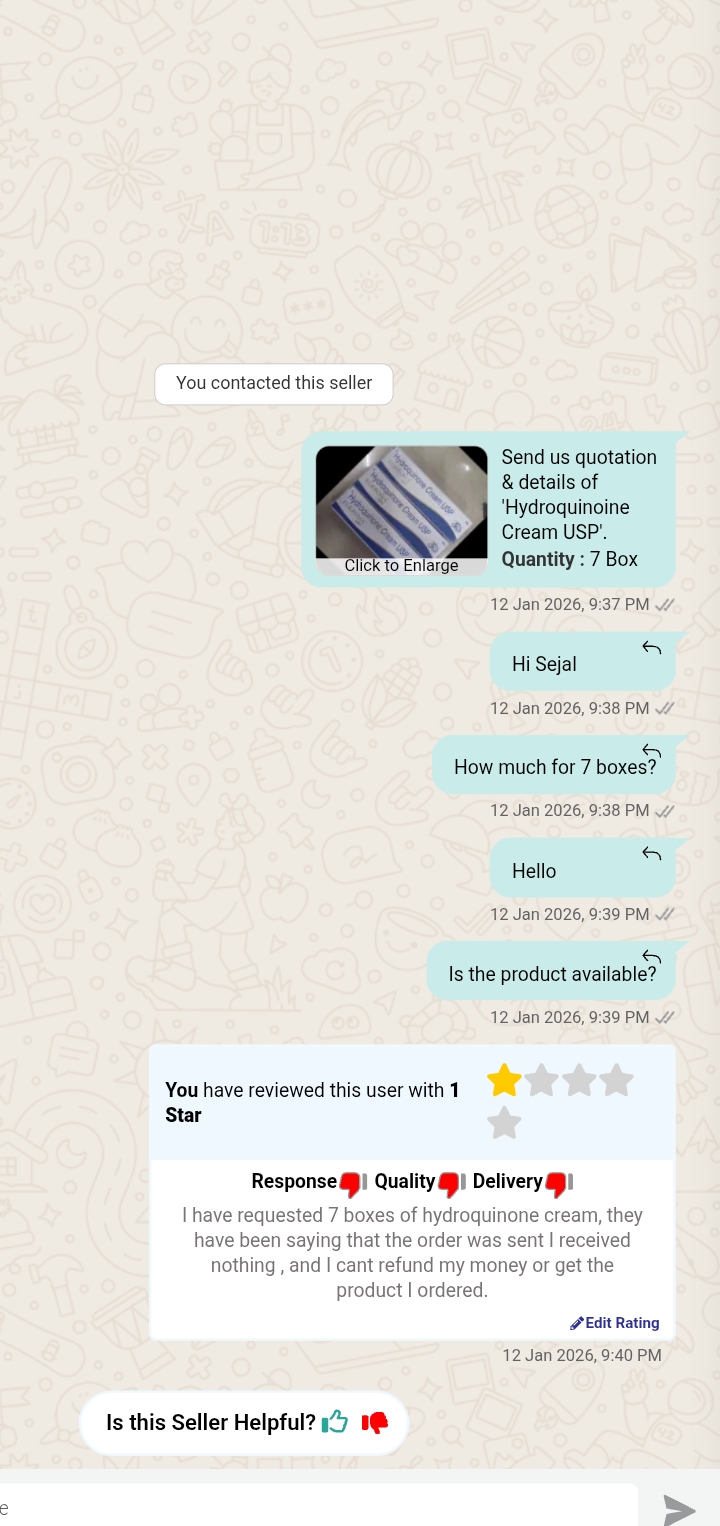Toggle the Delivery thumbs down indicator
The image size is (720, 1526).
coord(559,1184)
